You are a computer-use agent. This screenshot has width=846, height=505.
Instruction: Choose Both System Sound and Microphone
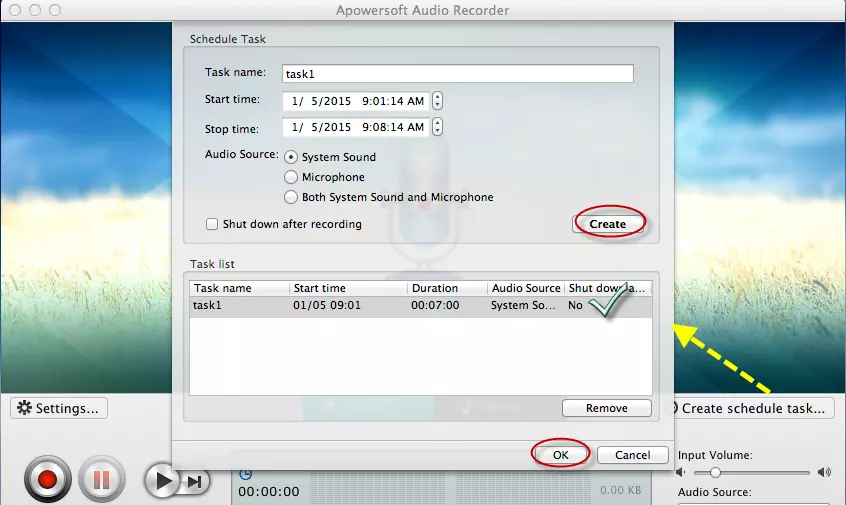tap(291, 197)
